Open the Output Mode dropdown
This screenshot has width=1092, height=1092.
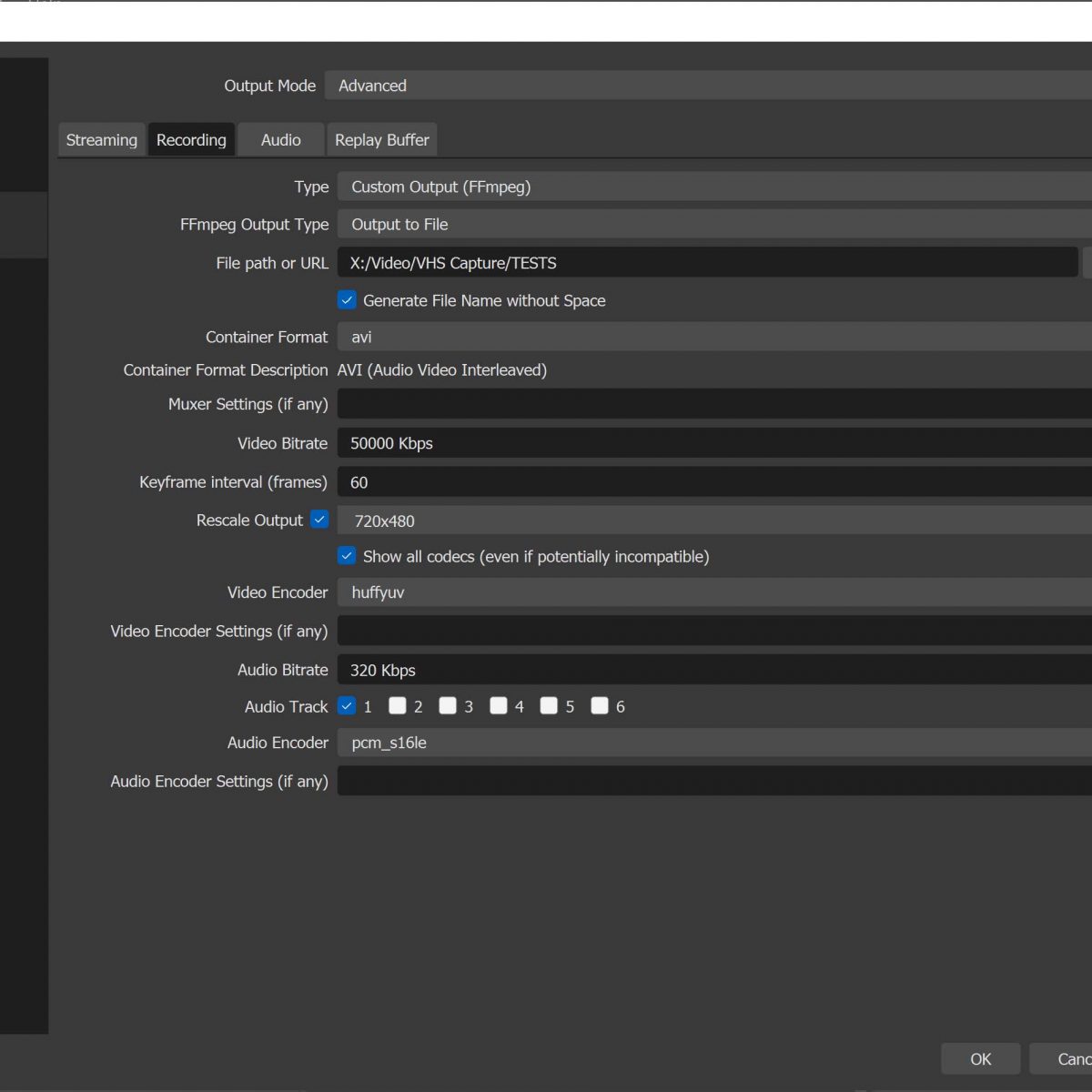[x=710, y=86]
